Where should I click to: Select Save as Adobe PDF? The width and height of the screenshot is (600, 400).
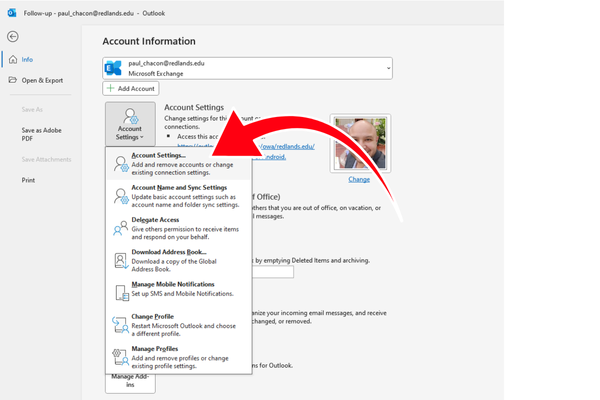(x=43, y=135)
